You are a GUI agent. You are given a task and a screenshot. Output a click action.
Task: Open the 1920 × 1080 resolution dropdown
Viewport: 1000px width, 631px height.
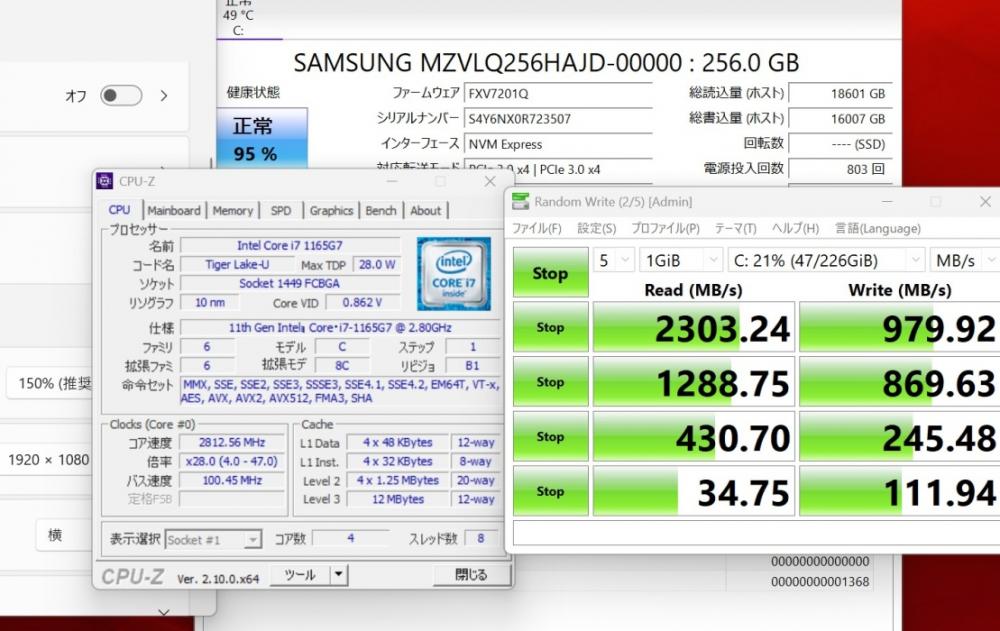pos(46,459)
